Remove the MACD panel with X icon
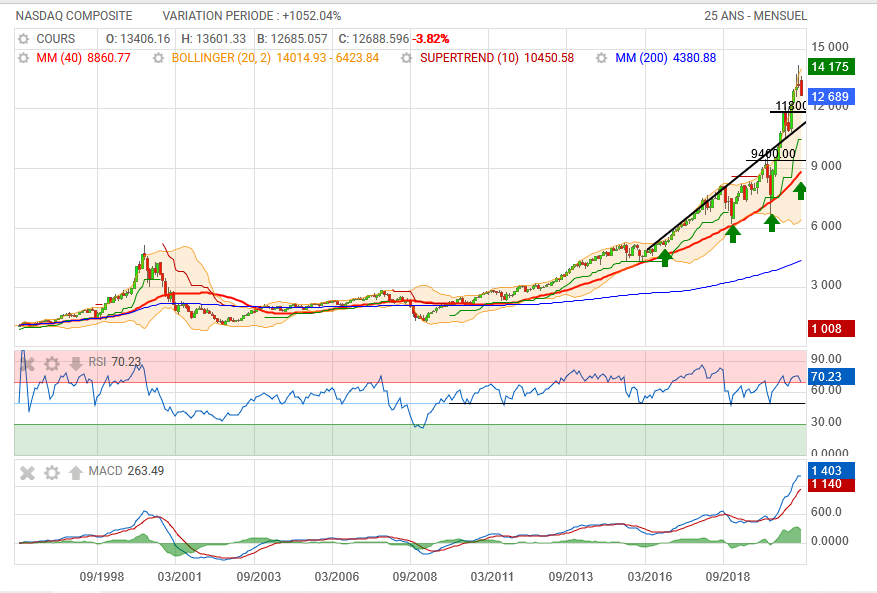The image size is (877, 593). click(27, 473)
